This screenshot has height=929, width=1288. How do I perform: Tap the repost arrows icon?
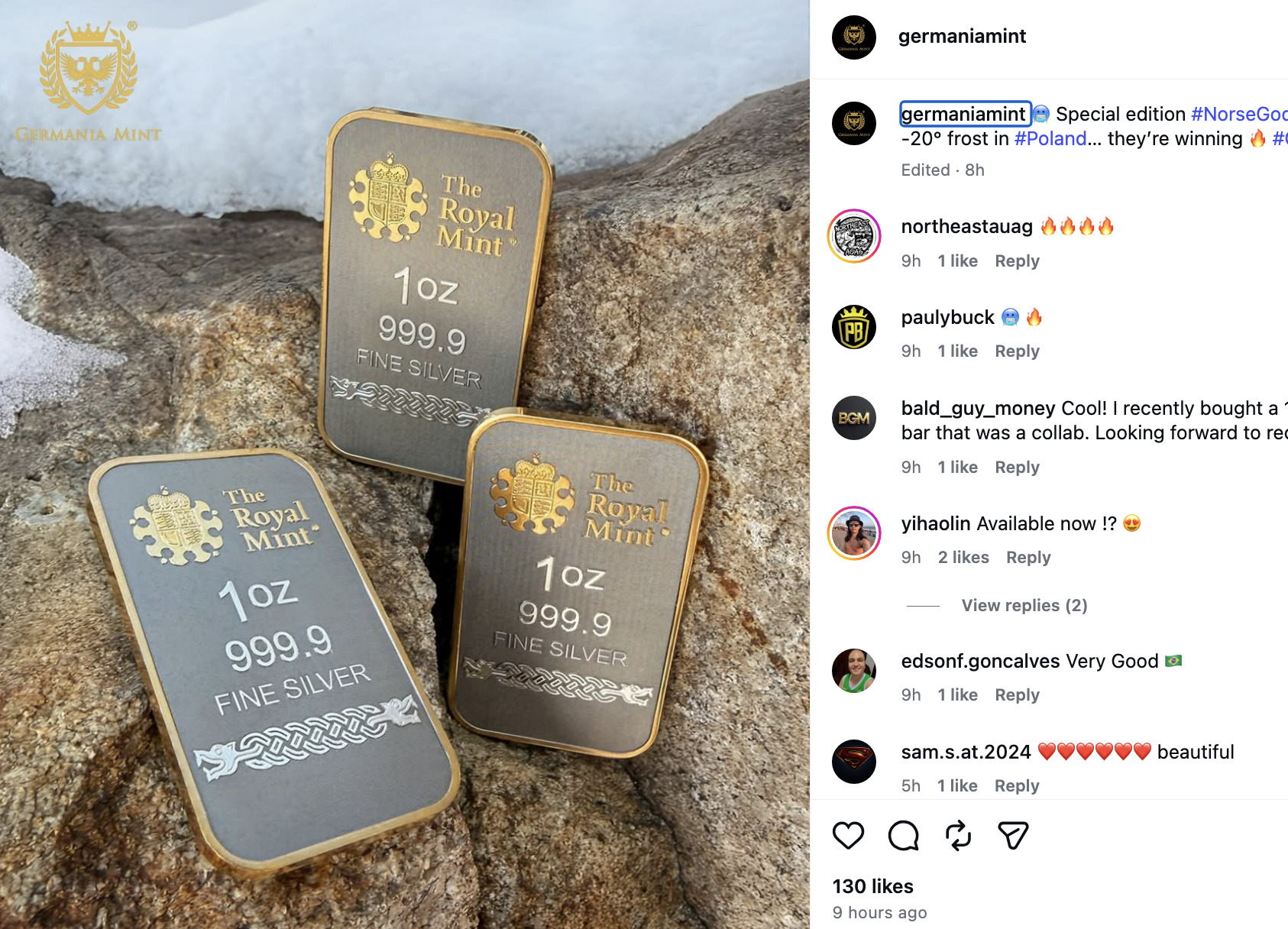coord(958,835)
